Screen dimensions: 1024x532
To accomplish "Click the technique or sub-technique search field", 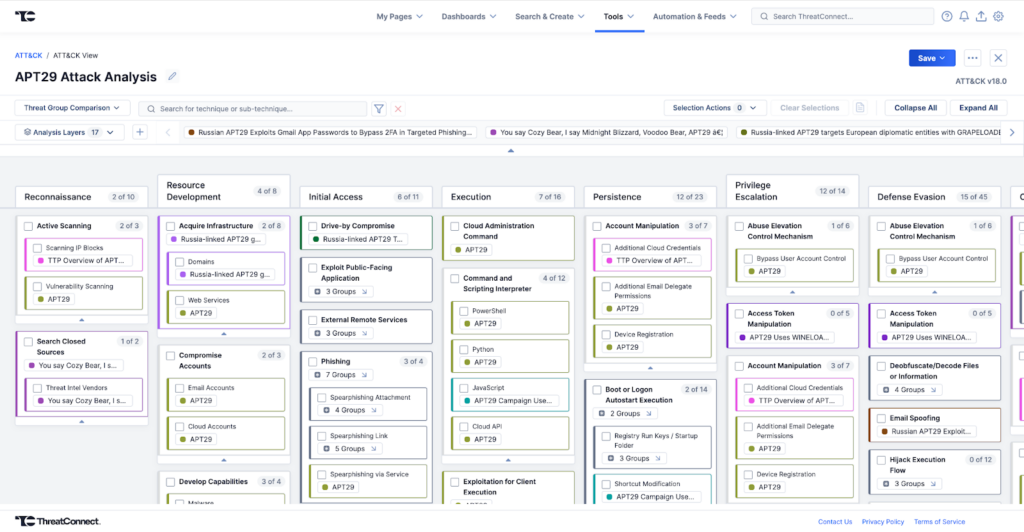I will pyautogui.click(x=260, y=108).
